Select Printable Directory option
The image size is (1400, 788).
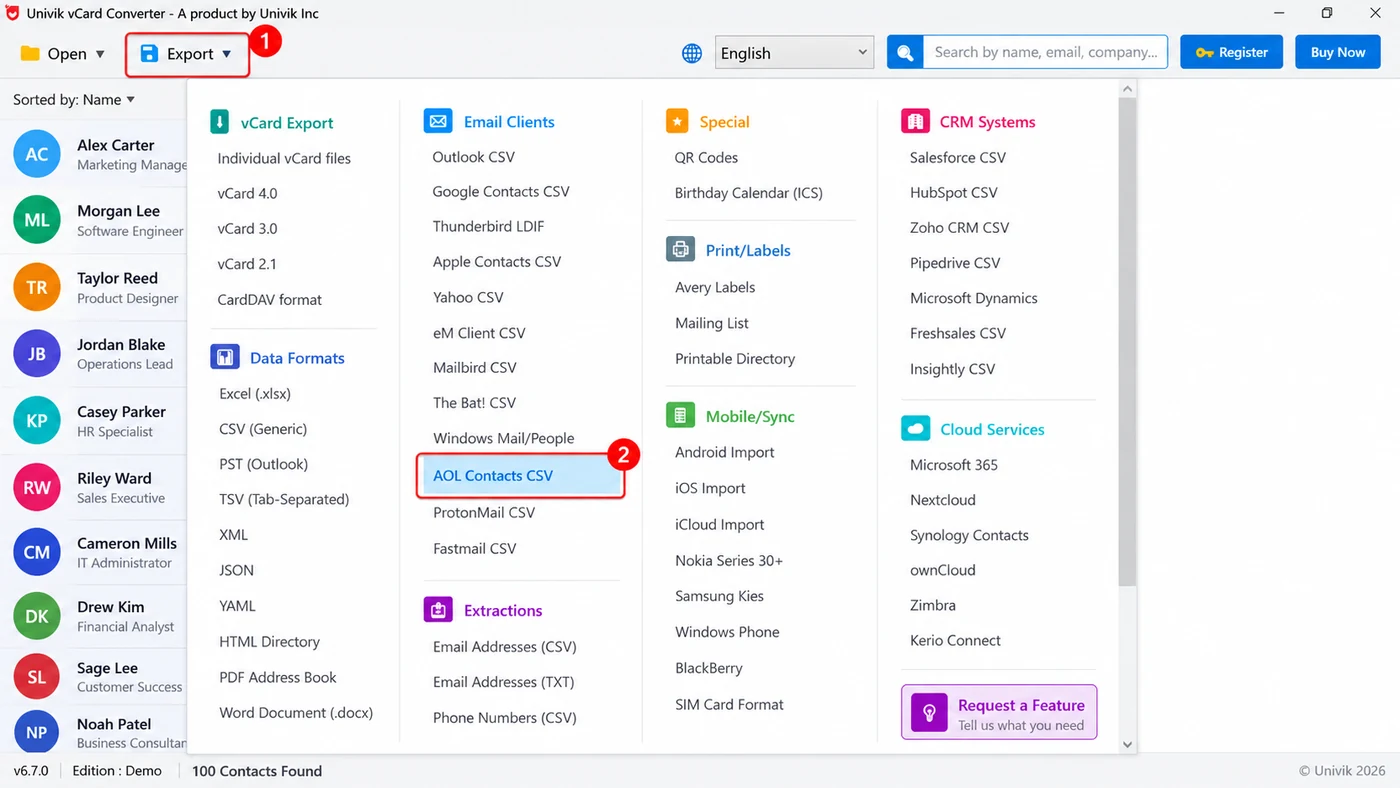735,358
